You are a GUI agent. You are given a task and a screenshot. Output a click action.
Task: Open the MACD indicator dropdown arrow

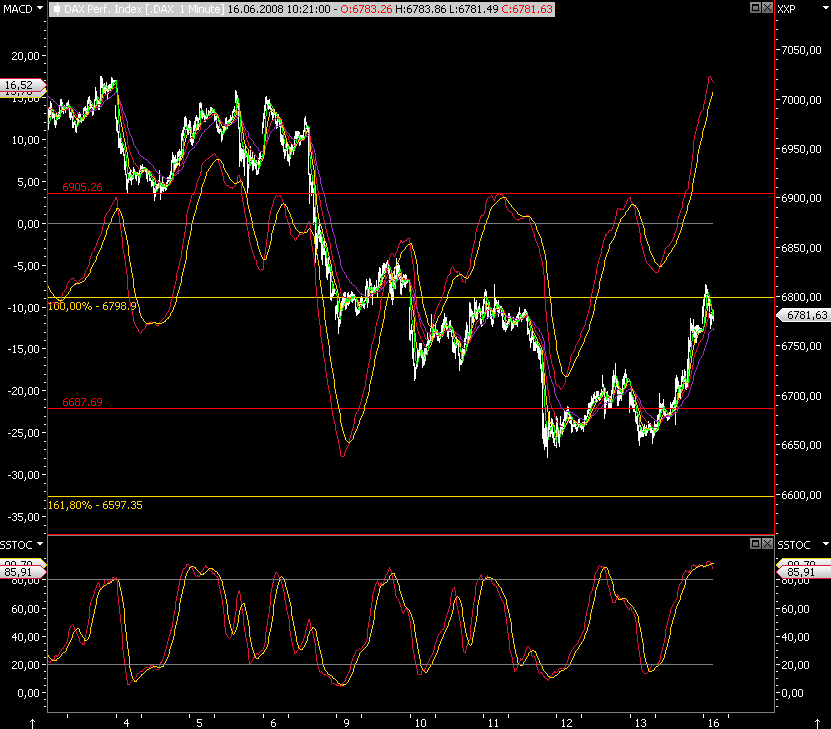coord(40,8)
